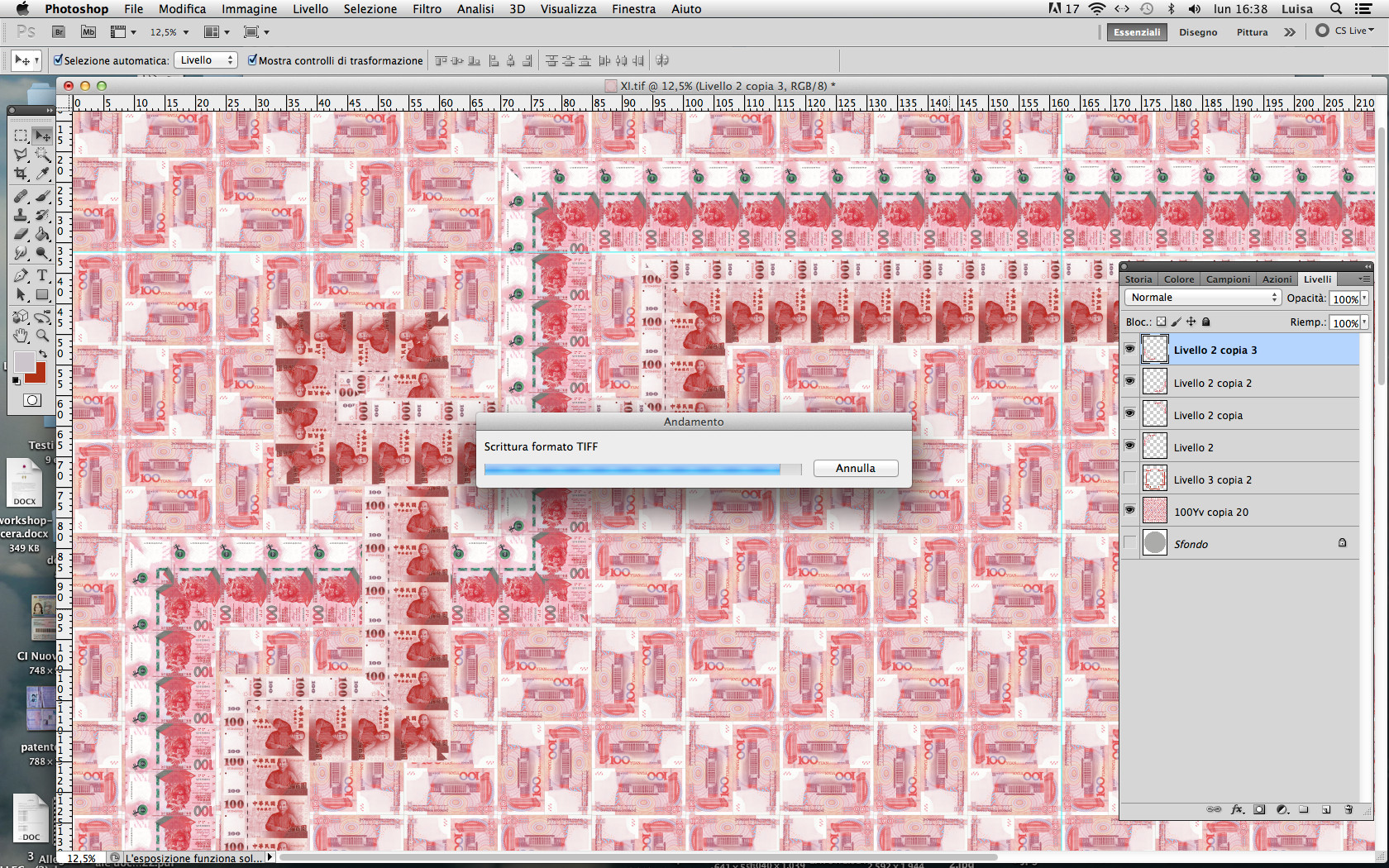Show the Sfondo layer
1389x868 pixels.
1129,543
